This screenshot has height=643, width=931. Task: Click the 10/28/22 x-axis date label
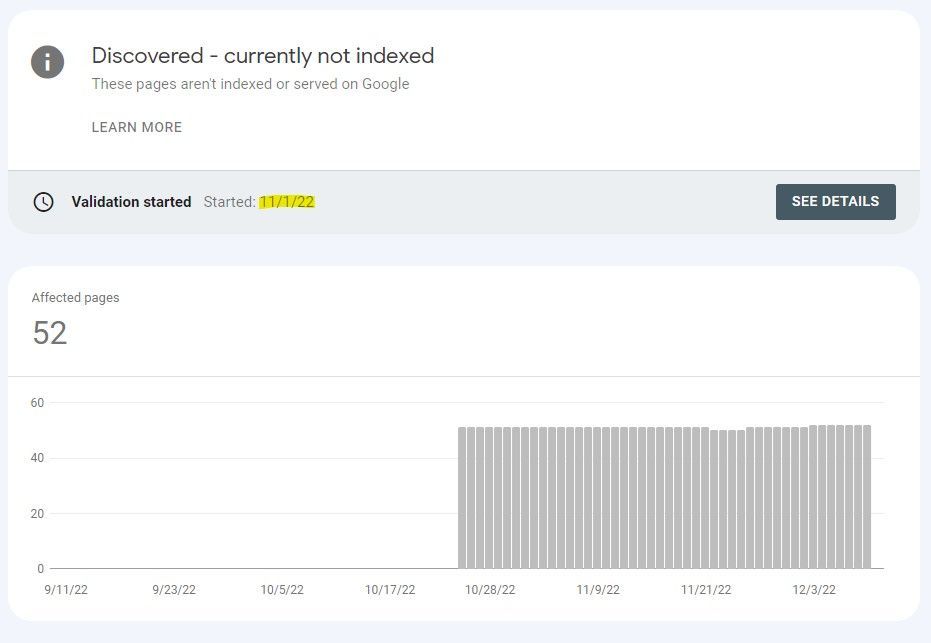point(490,590)
